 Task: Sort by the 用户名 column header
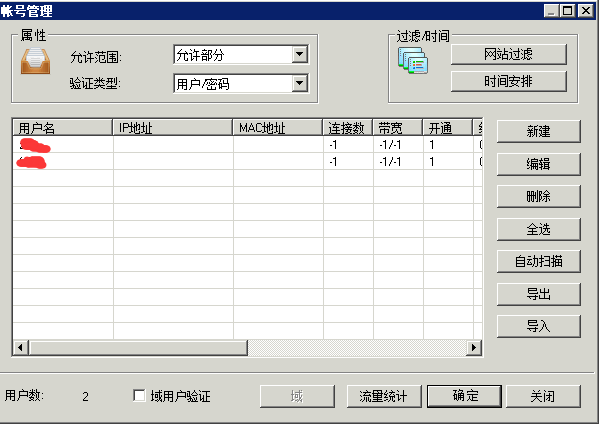(63, 128)
